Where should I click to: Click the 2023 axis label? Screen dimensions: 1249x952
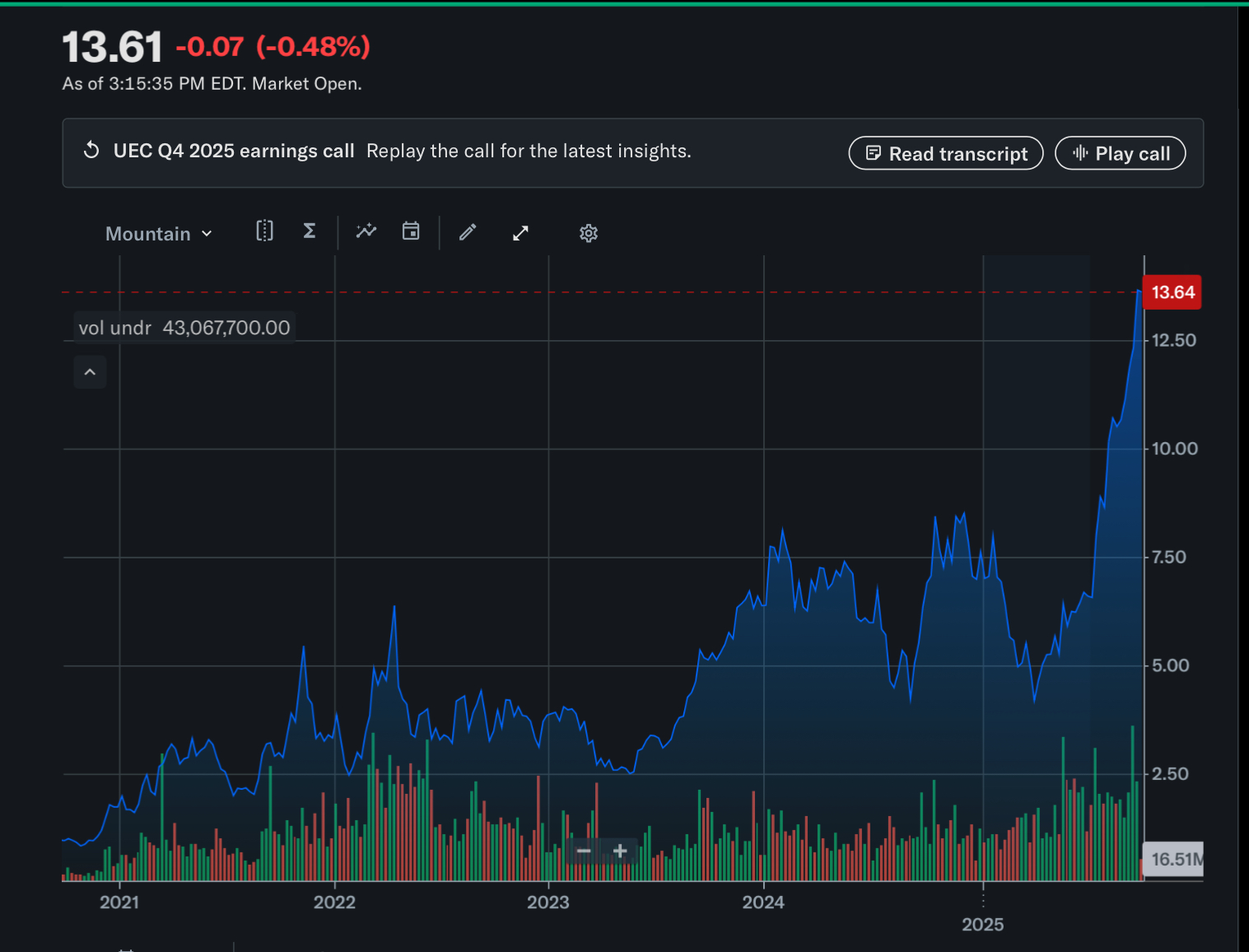[548, 902]
